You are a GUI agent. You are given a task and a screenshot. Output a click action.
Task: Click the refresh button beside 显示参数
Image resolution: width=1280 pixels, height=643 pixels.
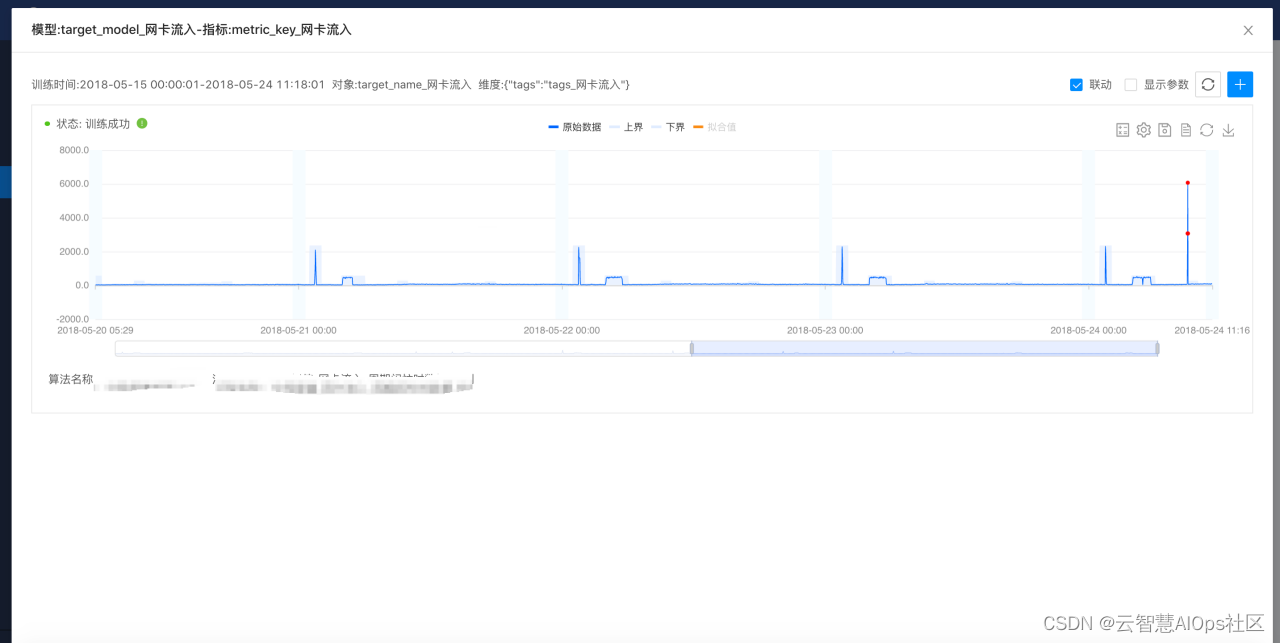click(x=1208, y=84)
